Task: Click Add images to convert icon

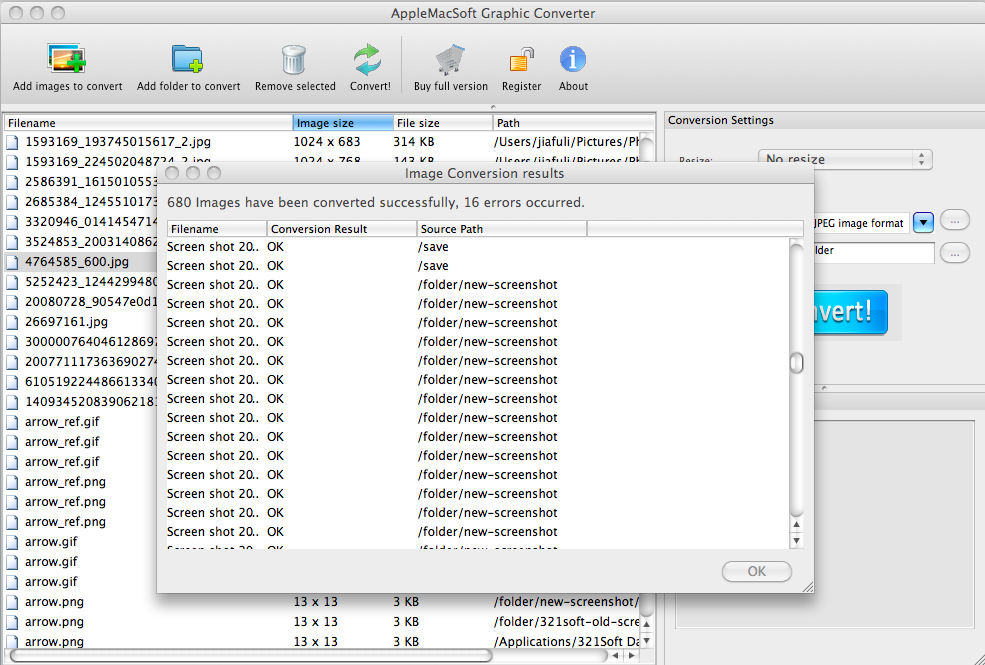Action: pyautogui.click(x=67, y=59)
